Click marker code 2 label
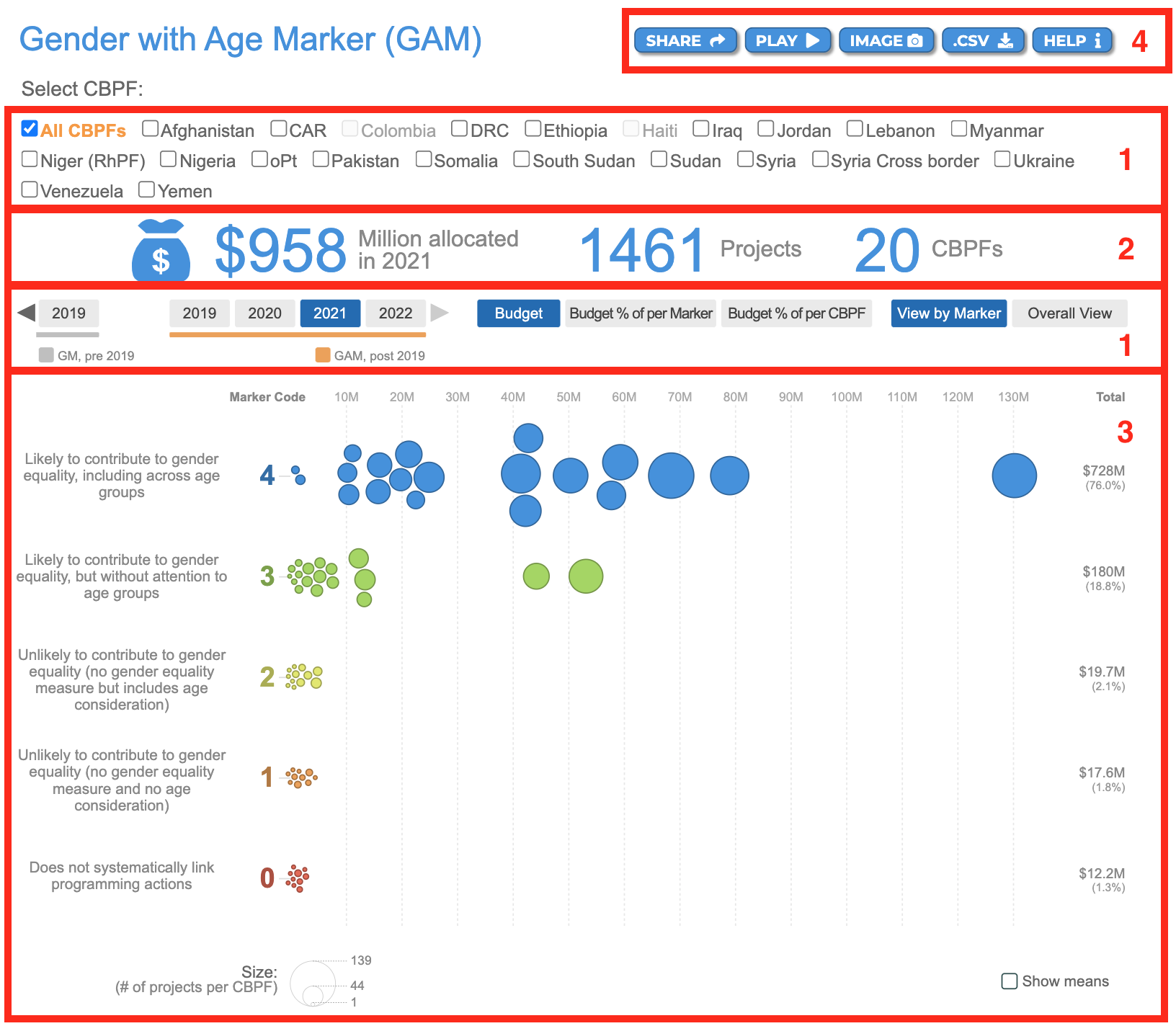This screenshot has height=1026, width=1176. 267,677
